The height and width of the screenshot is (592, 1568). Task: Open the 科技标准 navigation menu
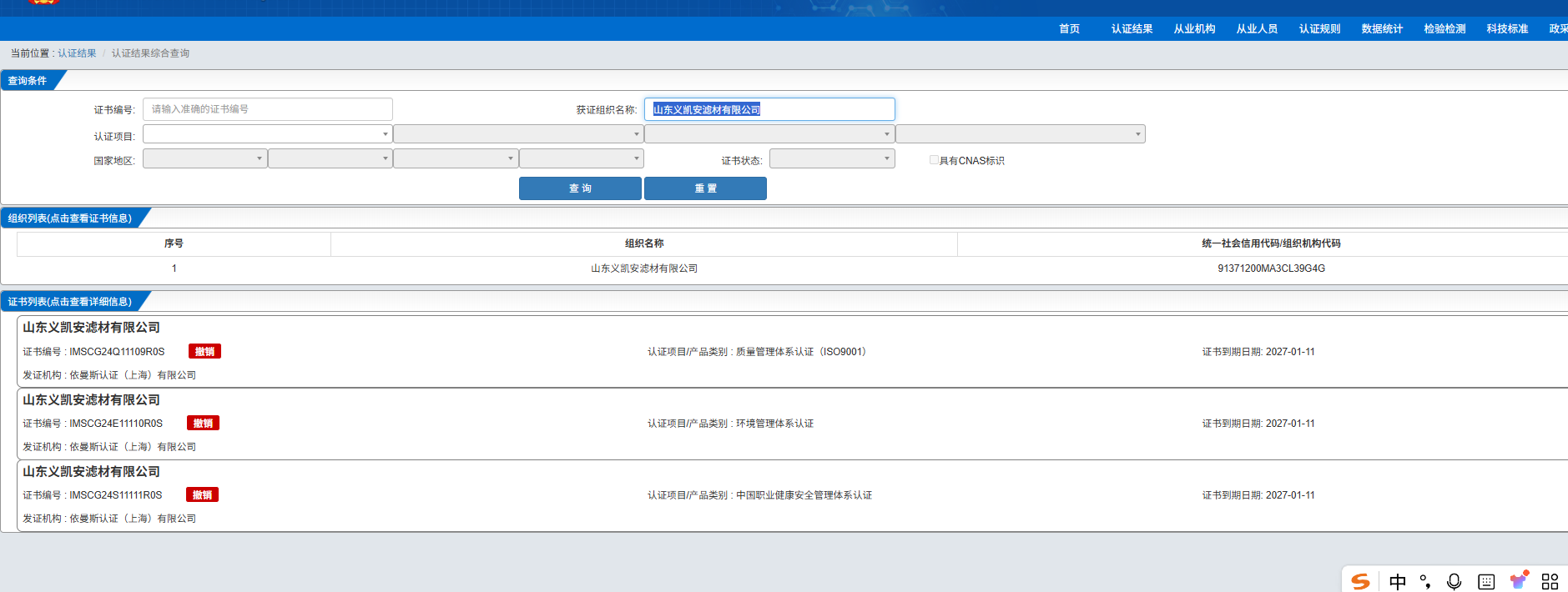tap(1507, 28)
